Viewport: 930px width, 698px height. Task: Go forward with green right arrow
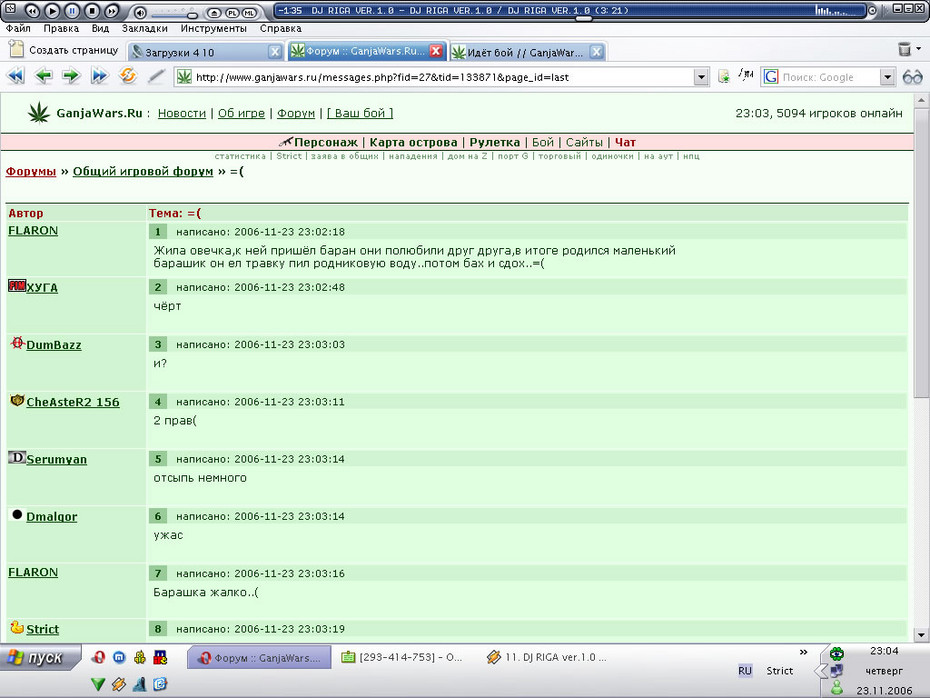coord(71,76)
